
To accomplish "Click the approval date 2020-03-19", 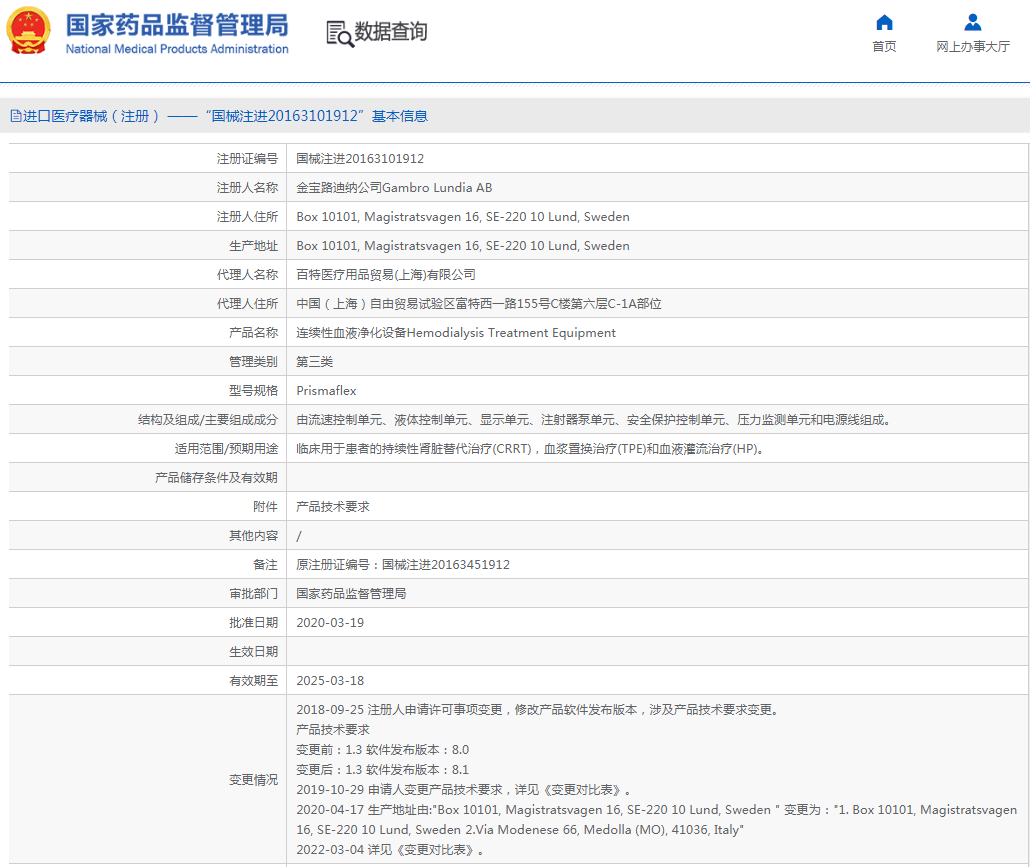I will 330,623.
